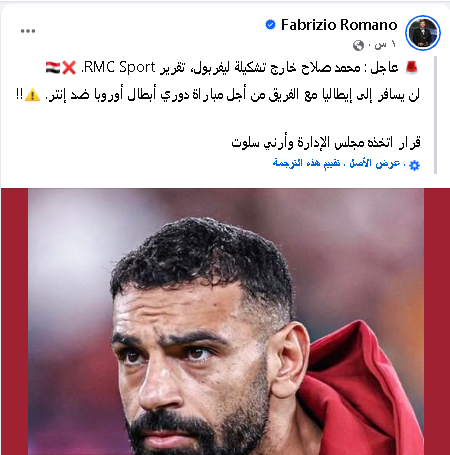Viewport: 450px width, 455px height.
Task: Open the three-dots post options menu
Action: pyautogui.click(x=28, y=31)
